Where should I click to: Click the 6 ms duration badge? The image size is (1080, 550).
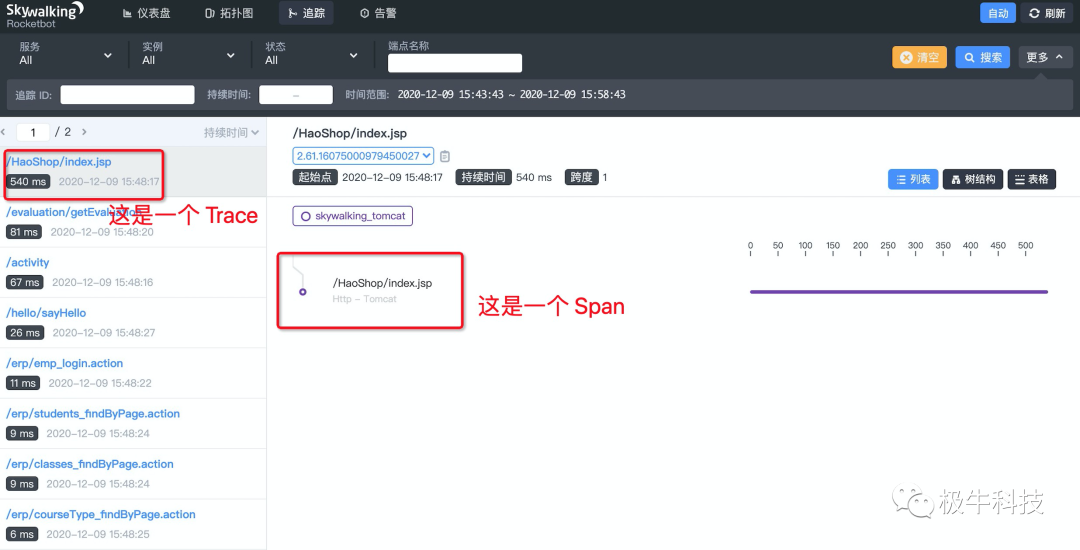(x=22, y=533)
